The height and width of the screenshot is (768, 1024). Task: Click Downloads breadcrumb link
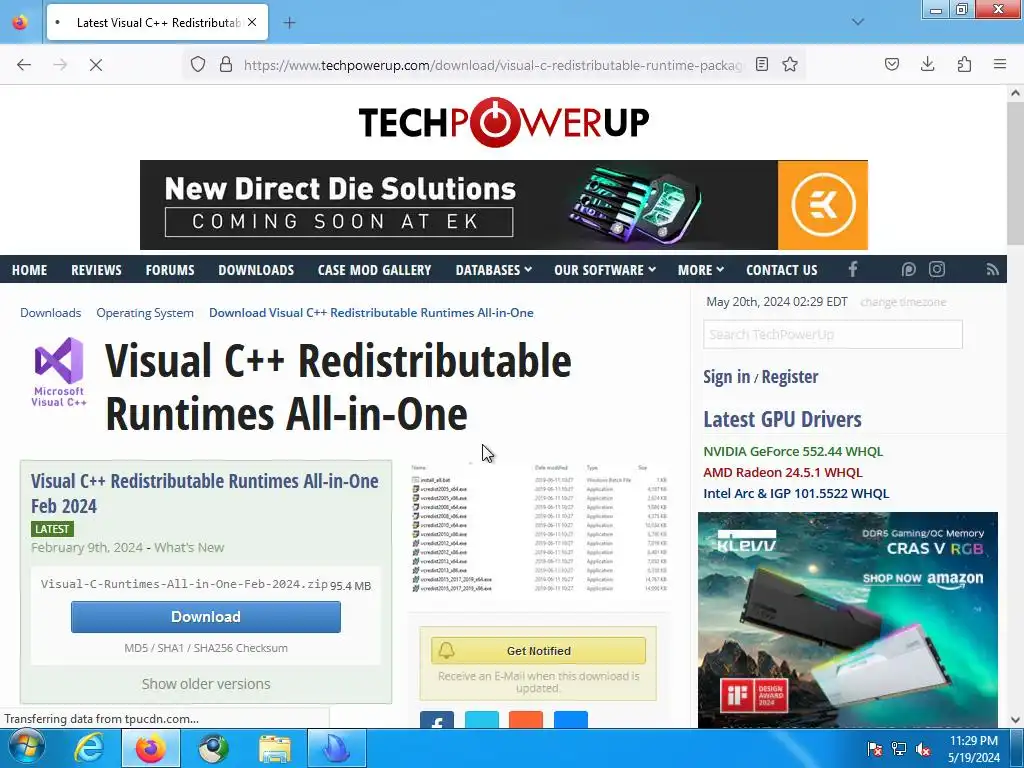click(x=50, y=313)
